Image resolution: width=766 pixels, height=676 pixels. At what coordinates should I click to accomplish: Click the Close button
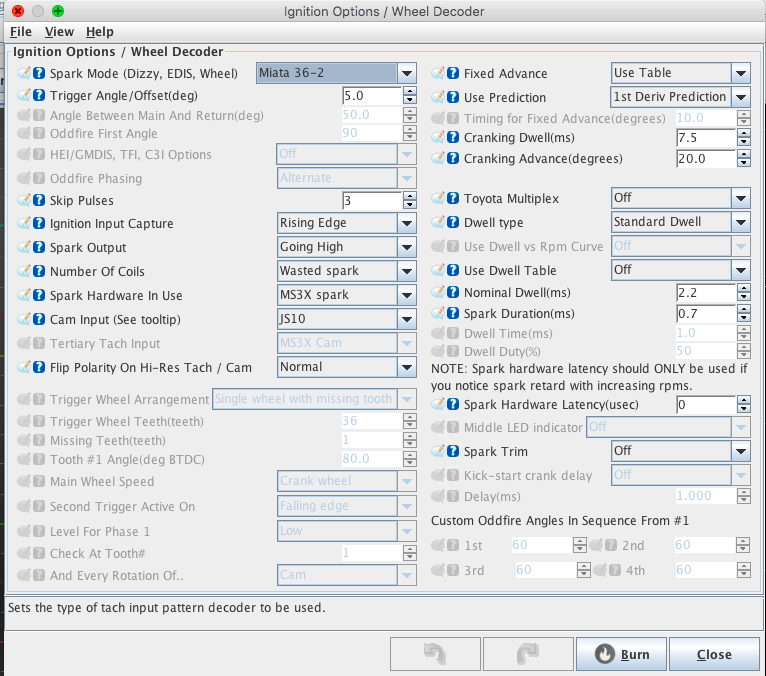coord(714,655)
